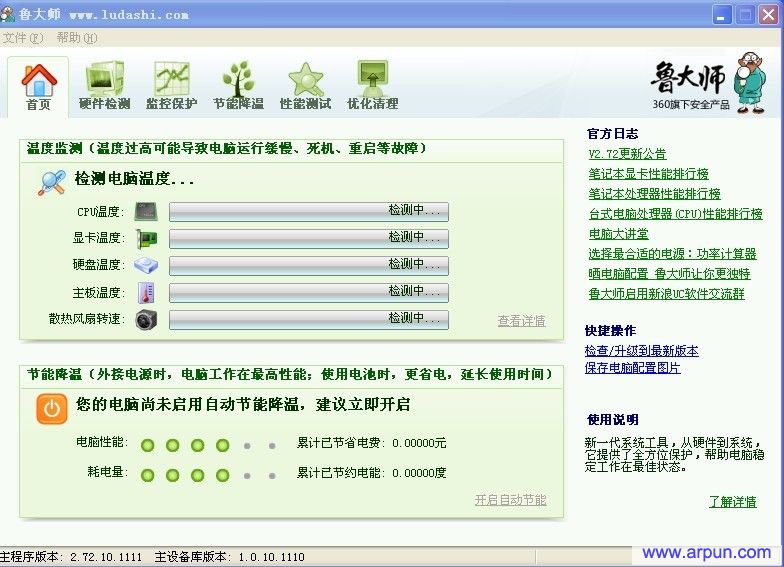Image resolution: width=784 pixels, height=567 pixels.
Task: Click the CPU chip icon
Action: (x=146, y=212)
